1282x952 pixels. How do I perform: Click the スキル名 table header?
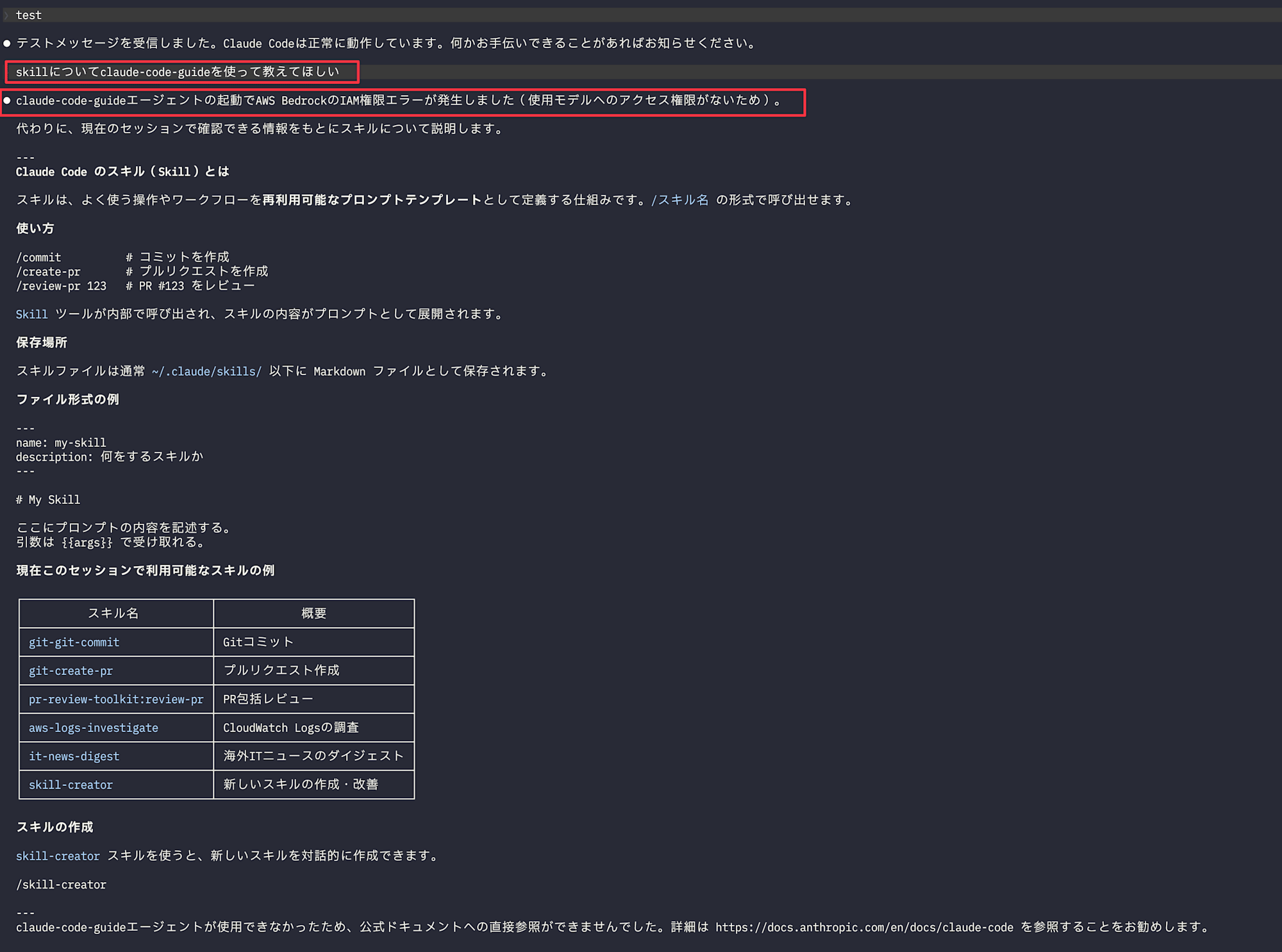pos(113,614)
